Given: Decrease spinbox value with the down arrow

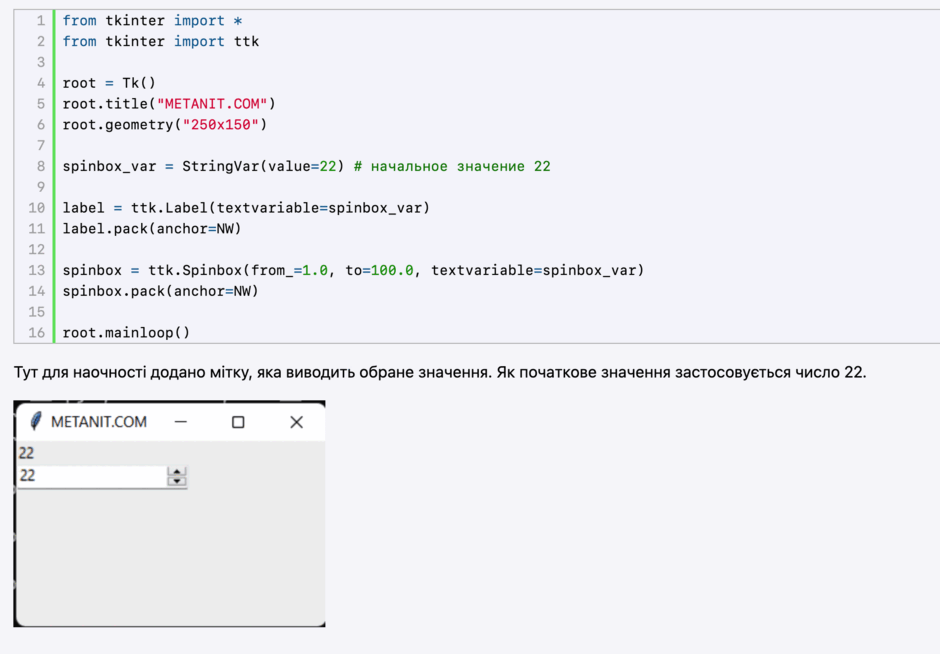Looking at the screenshot, I should 177,481.
